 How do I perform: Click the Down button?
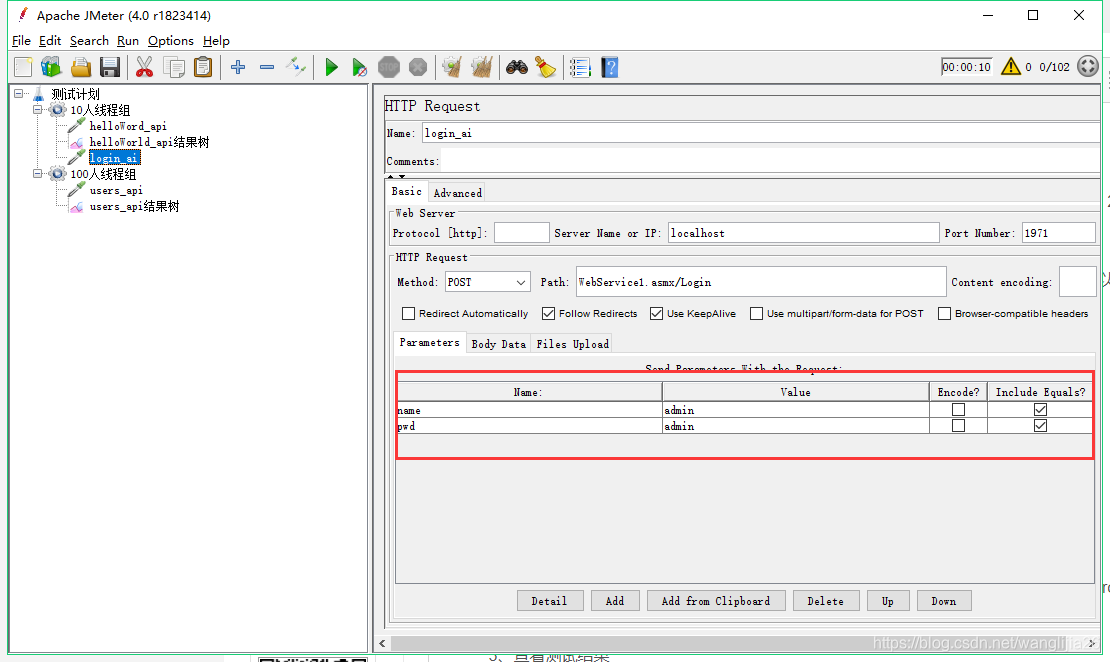coord(944,600)
